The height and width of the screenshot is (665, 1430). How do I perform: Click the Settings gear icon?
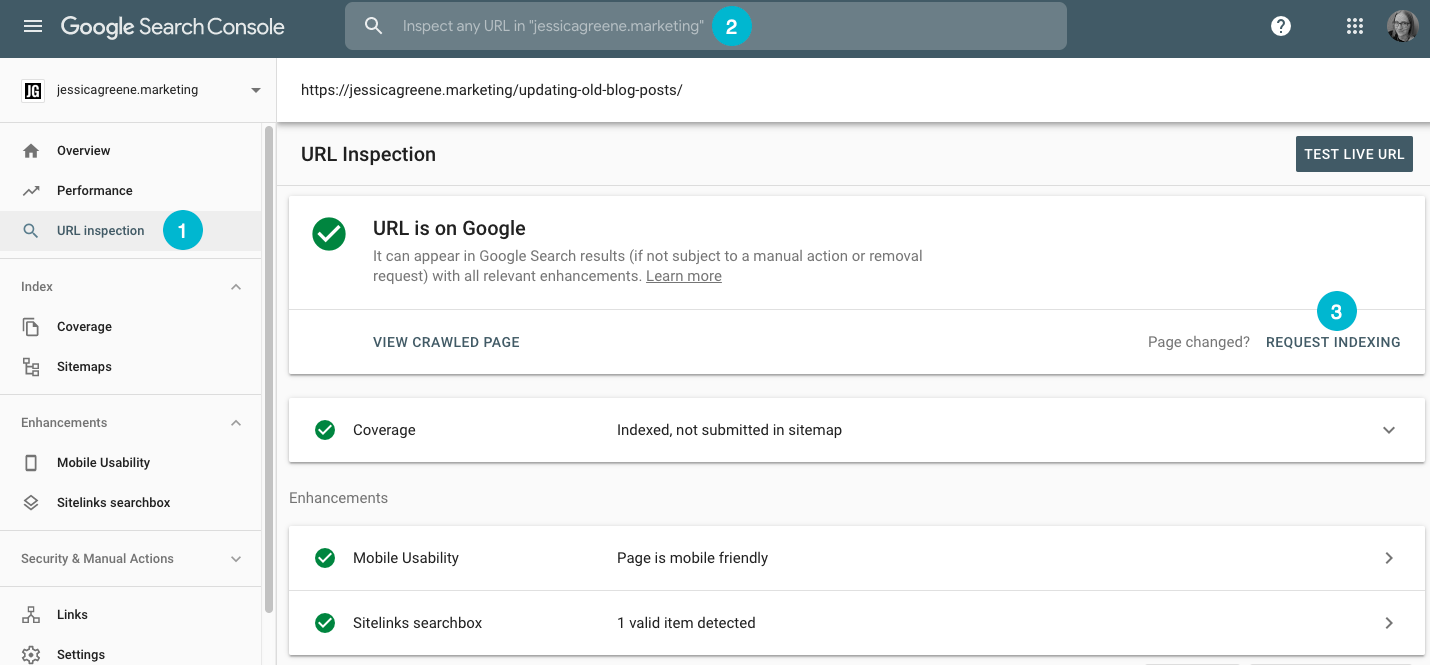(31, 655)
